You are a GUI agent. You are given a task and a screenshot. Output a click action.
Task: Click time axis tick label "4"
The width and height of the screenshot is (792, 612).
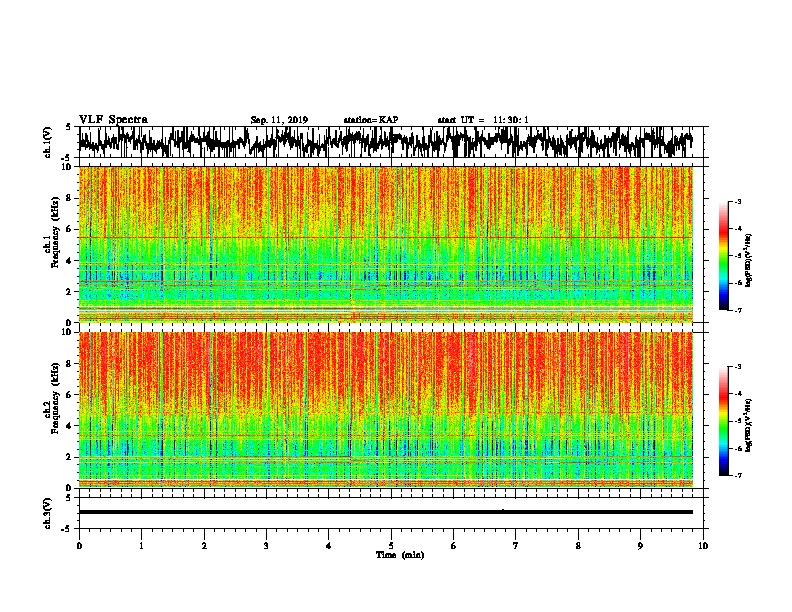pyautogui.click(x=329, y=546)
